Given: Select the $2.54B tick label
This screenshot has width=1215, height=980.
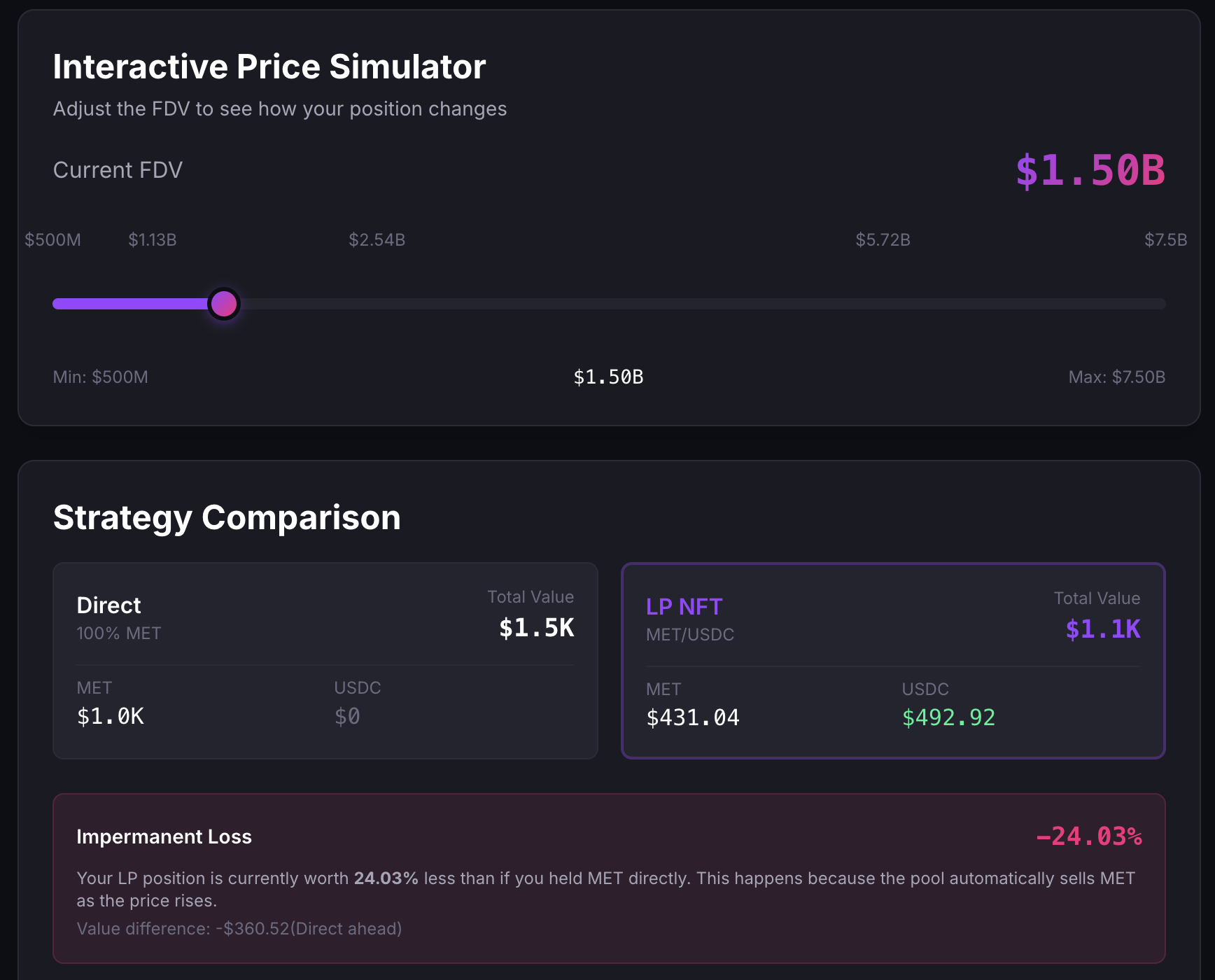Looking at the screenshot, I should [x=377, y=240].
